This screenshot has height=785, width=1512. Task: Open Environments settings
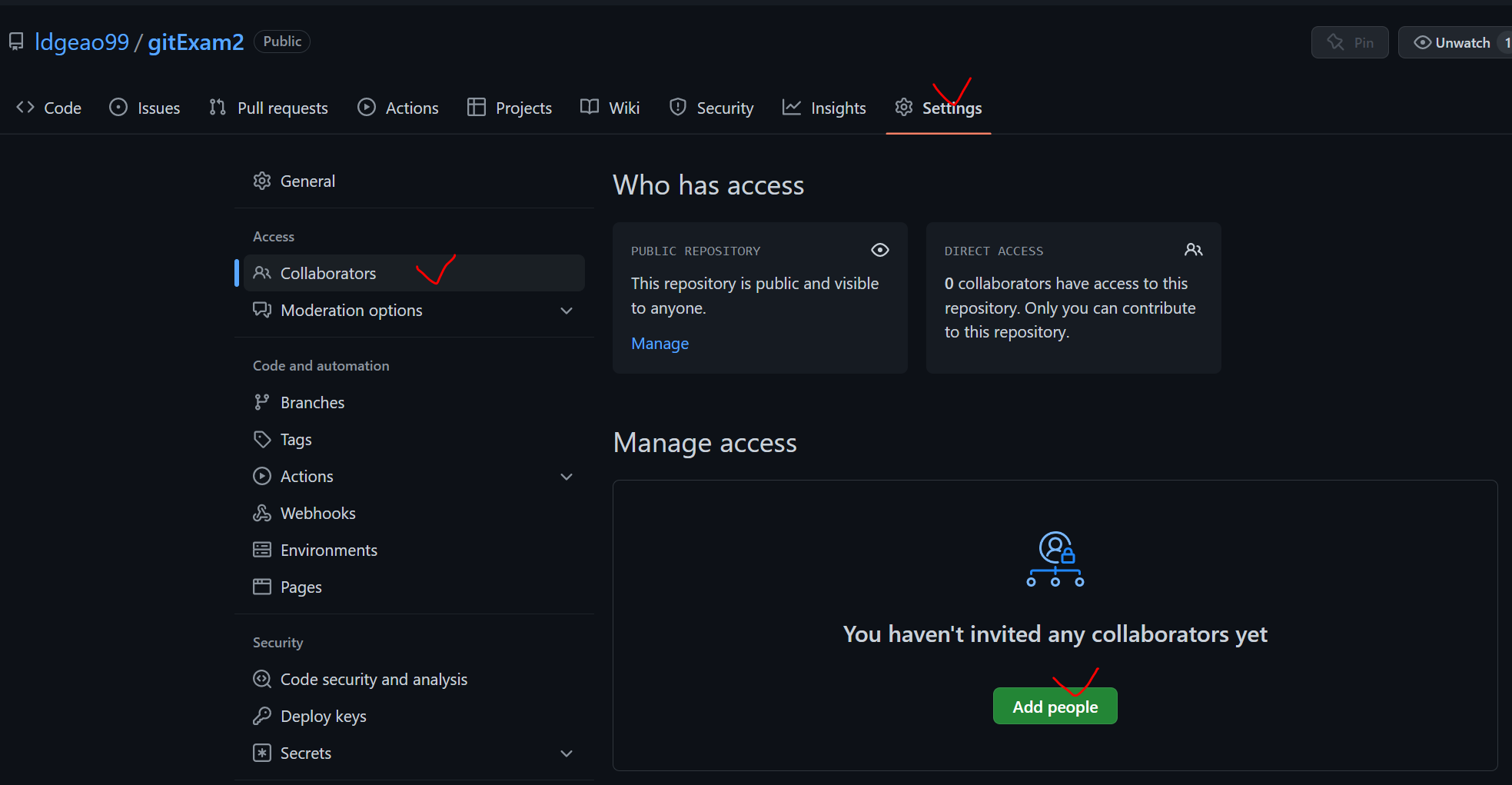pos(414,550)
